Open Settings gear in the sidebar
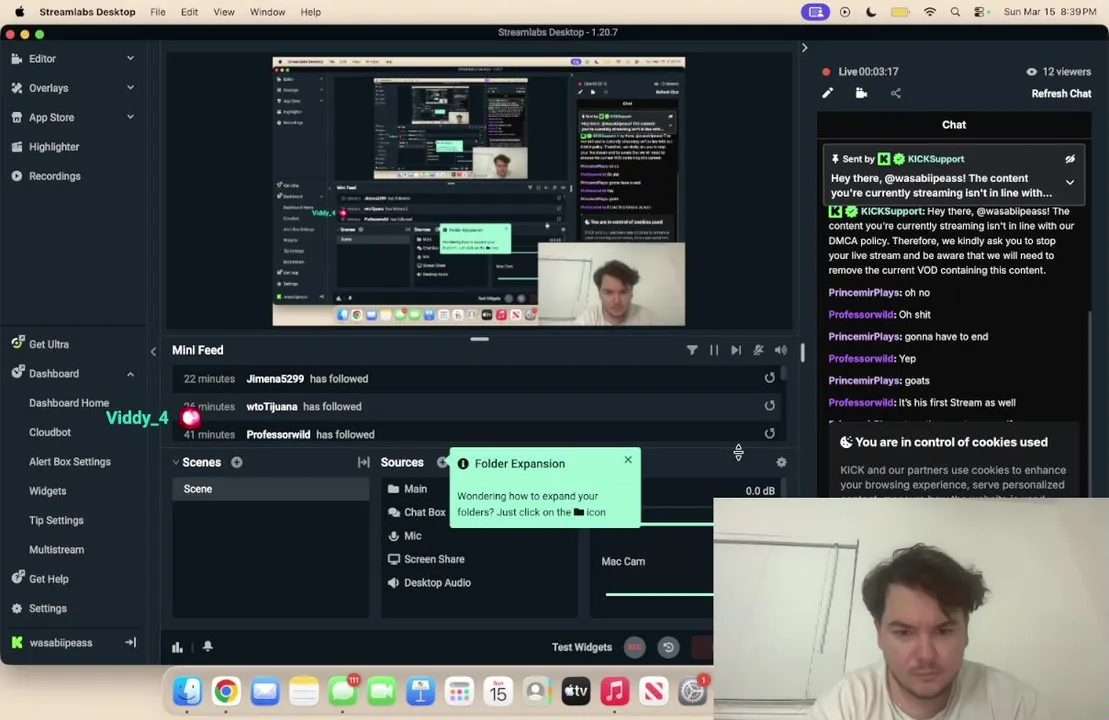1109x720 pixels. [17, 608]
